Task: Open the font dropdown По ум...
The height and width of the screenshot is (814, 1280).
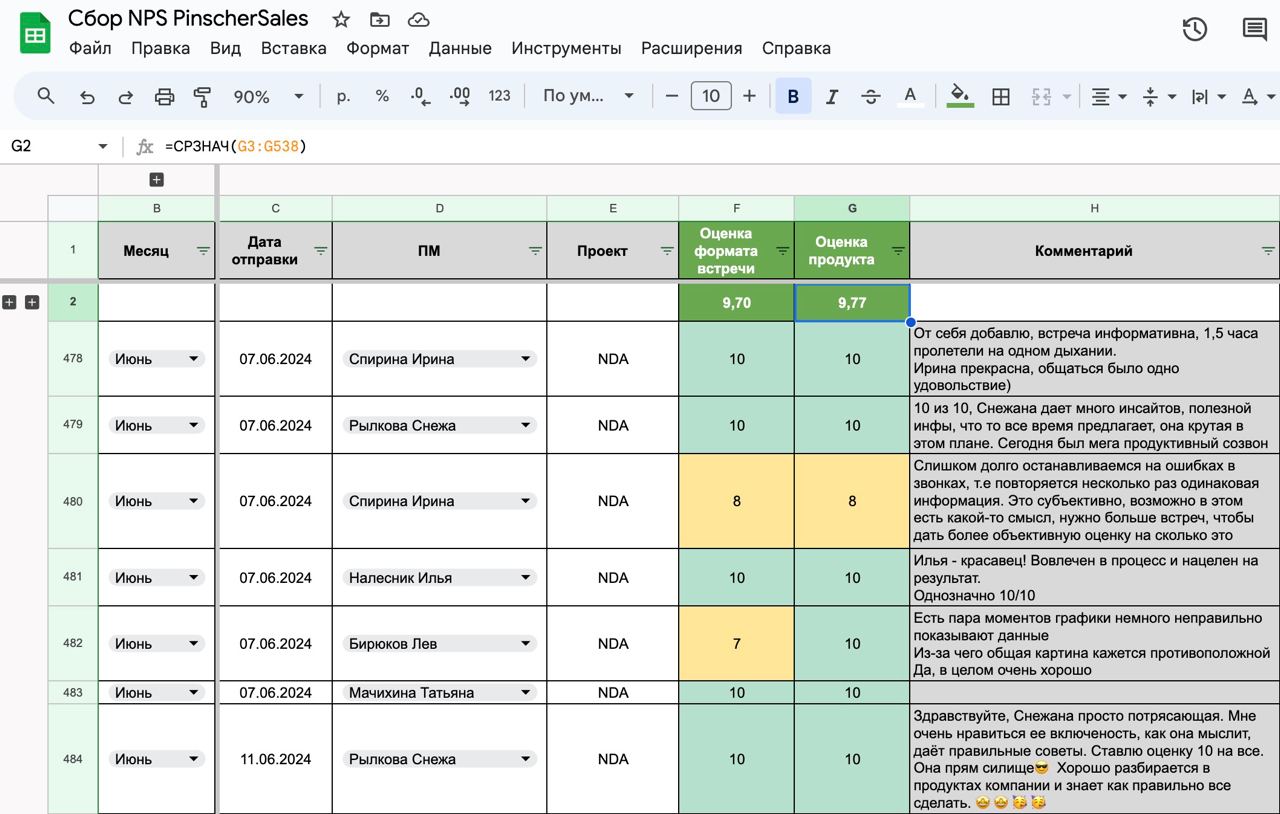Action: point(588,97)
